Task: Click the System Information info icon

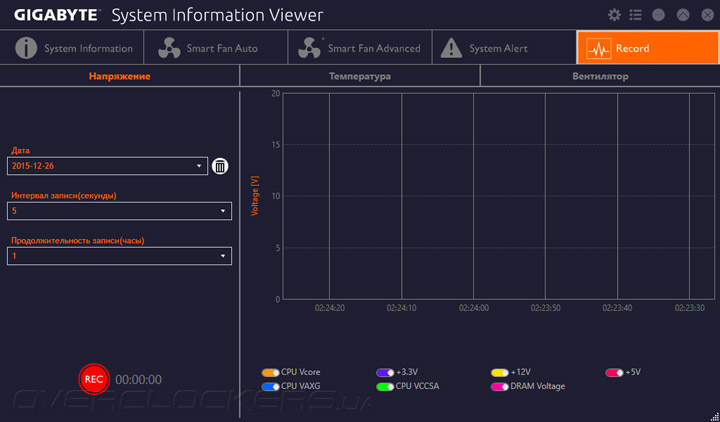Action: click(26, 48)
